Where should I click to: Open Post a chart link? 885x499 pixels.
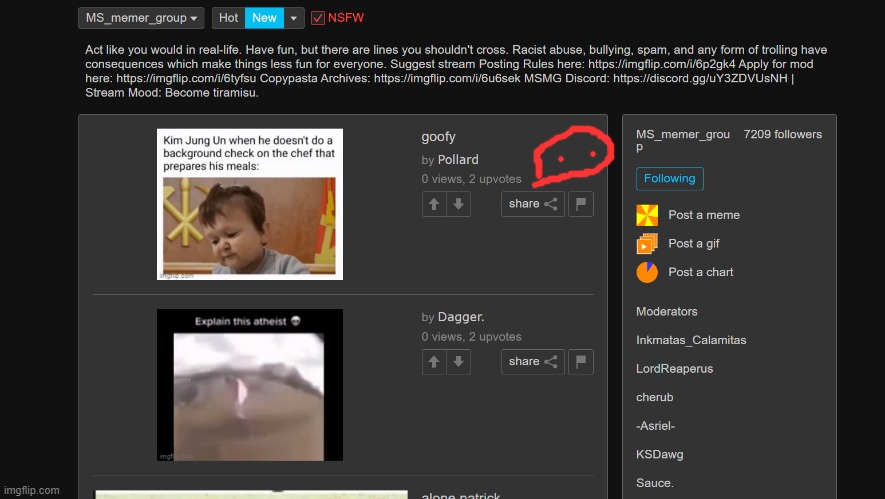(700, 272)
